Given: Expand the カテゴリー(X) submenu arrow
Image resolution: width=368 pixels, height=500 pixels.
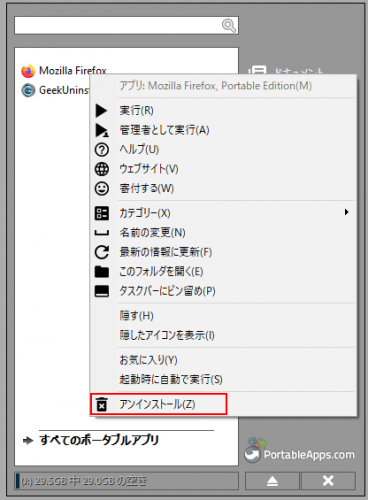Looking at the screenshot, I should click(x=347, y=212).
